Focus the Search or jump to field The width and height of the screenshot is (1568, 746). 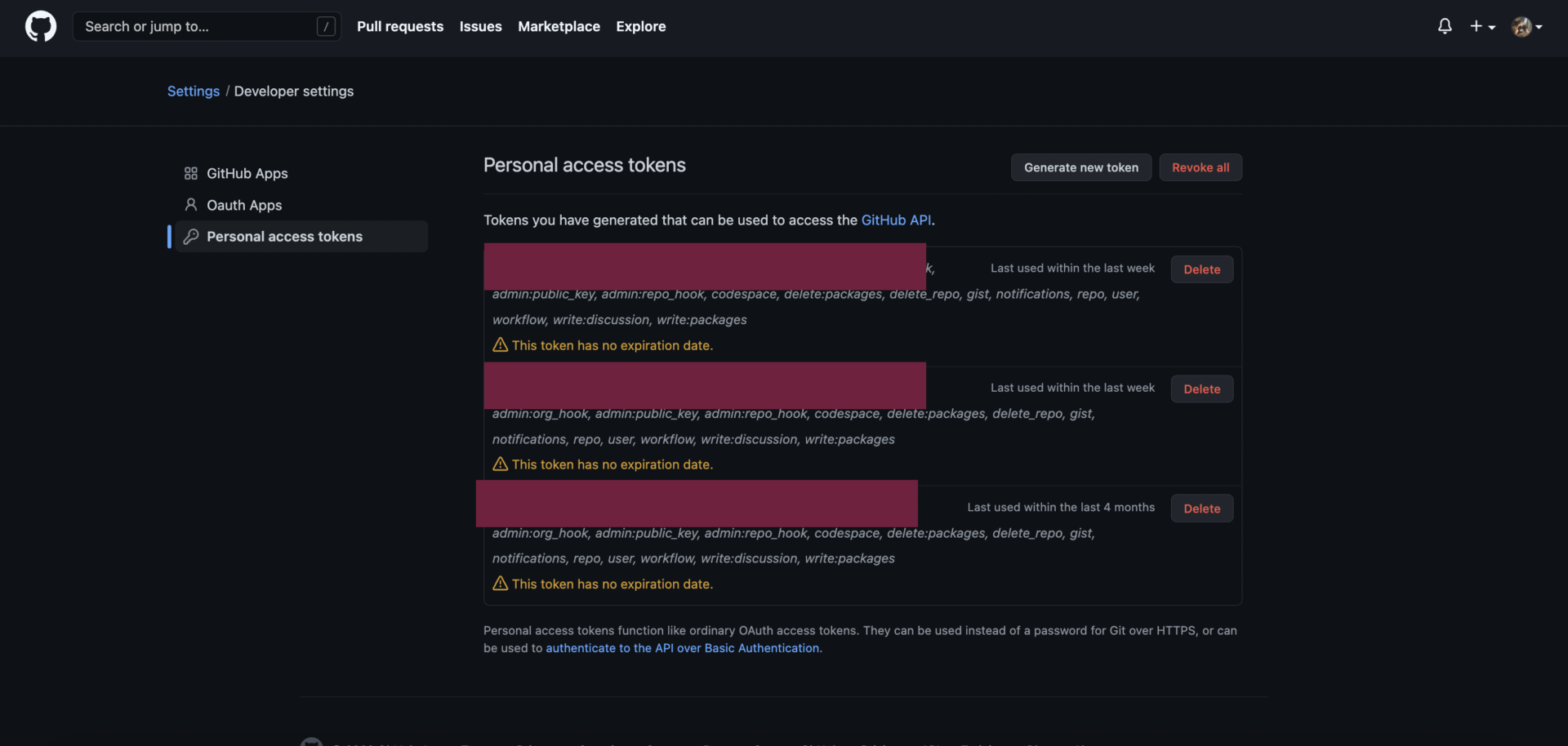pos(196,26)
